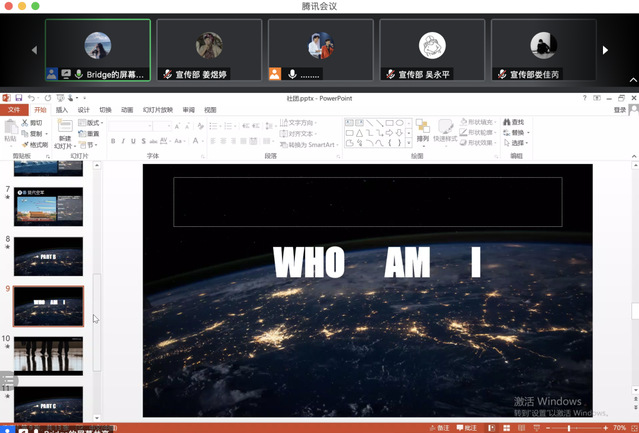Expand the Layout (版式) dropdown
The width and height of the screenshot is (639, 433).
point(94,122)
